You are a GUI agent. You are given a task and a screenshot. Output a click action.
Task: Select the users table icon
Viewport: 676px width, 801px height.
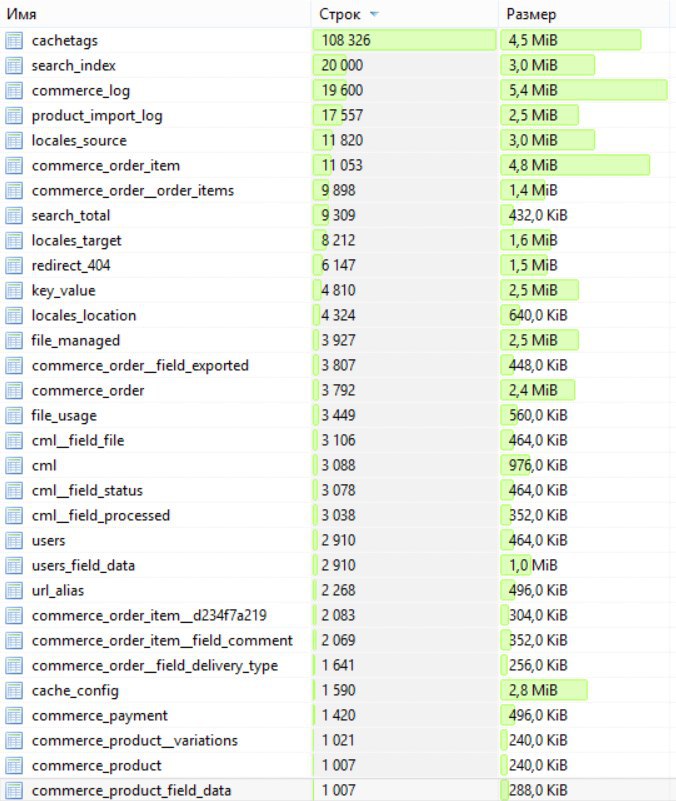click(14, 540)
